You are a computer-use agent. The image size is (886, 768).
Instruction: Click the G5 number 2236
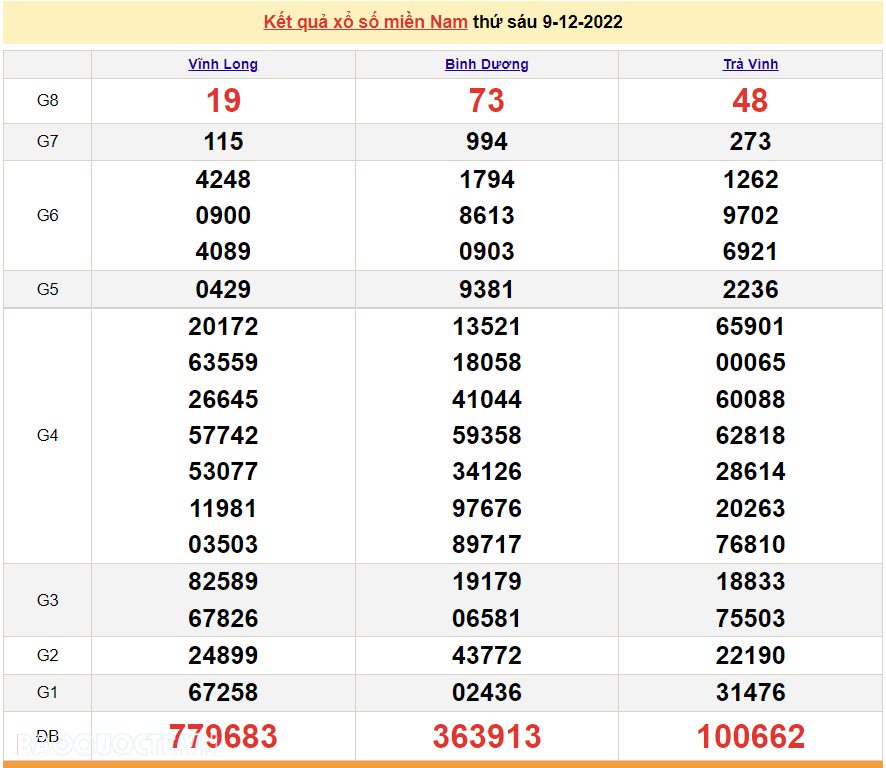(x=750, y=290)
